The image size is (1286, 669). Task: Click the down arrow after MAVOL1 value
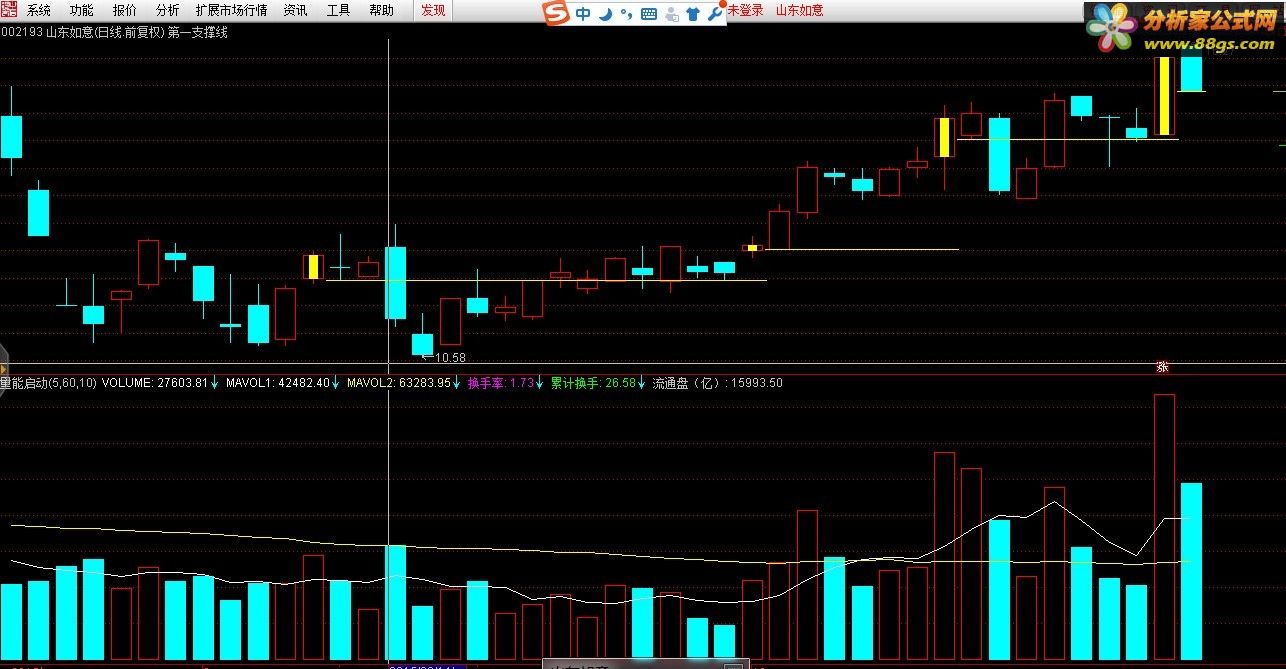336,383
